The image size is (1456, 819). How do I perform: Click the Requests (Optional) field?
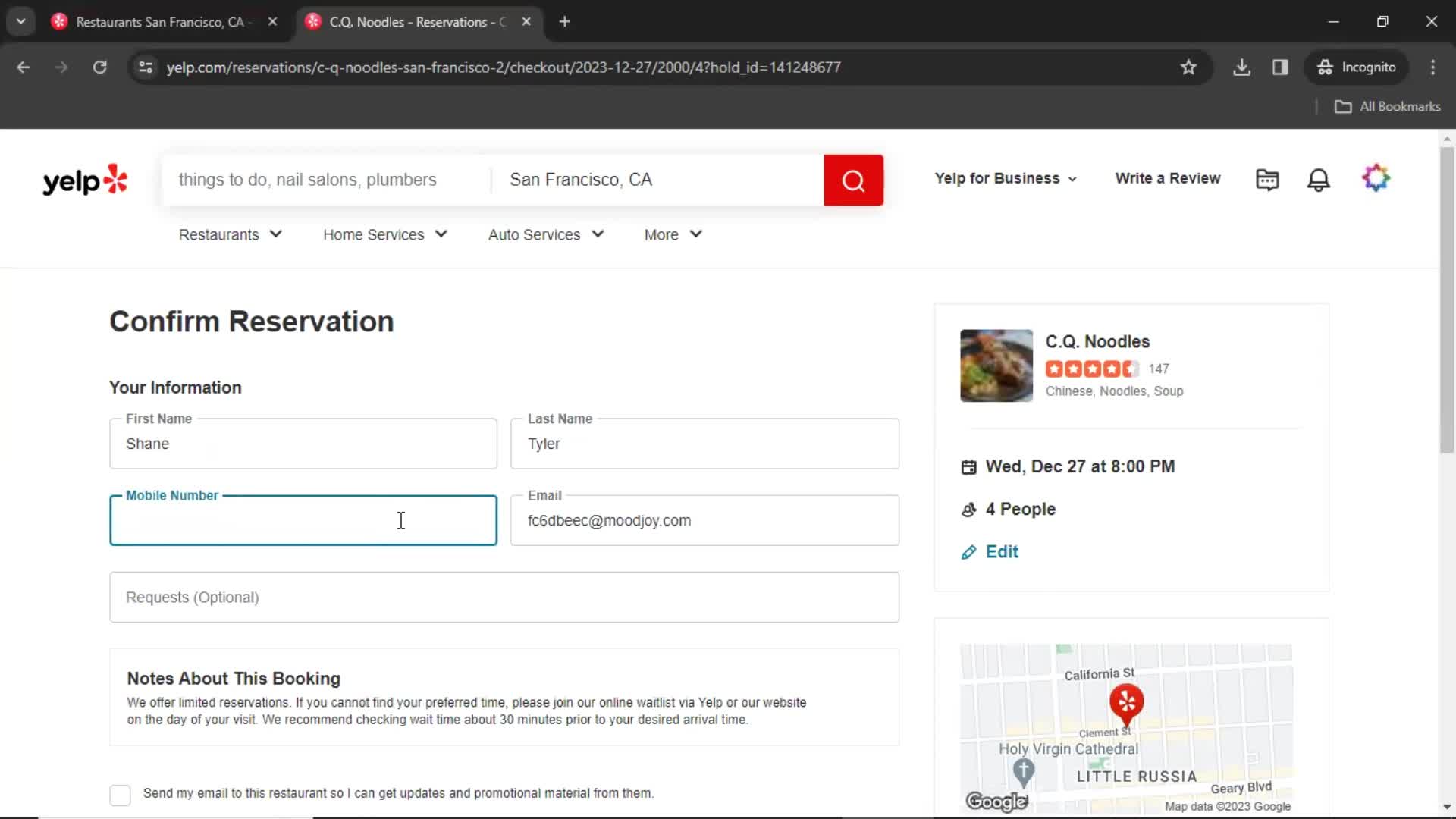coord(504,598)
